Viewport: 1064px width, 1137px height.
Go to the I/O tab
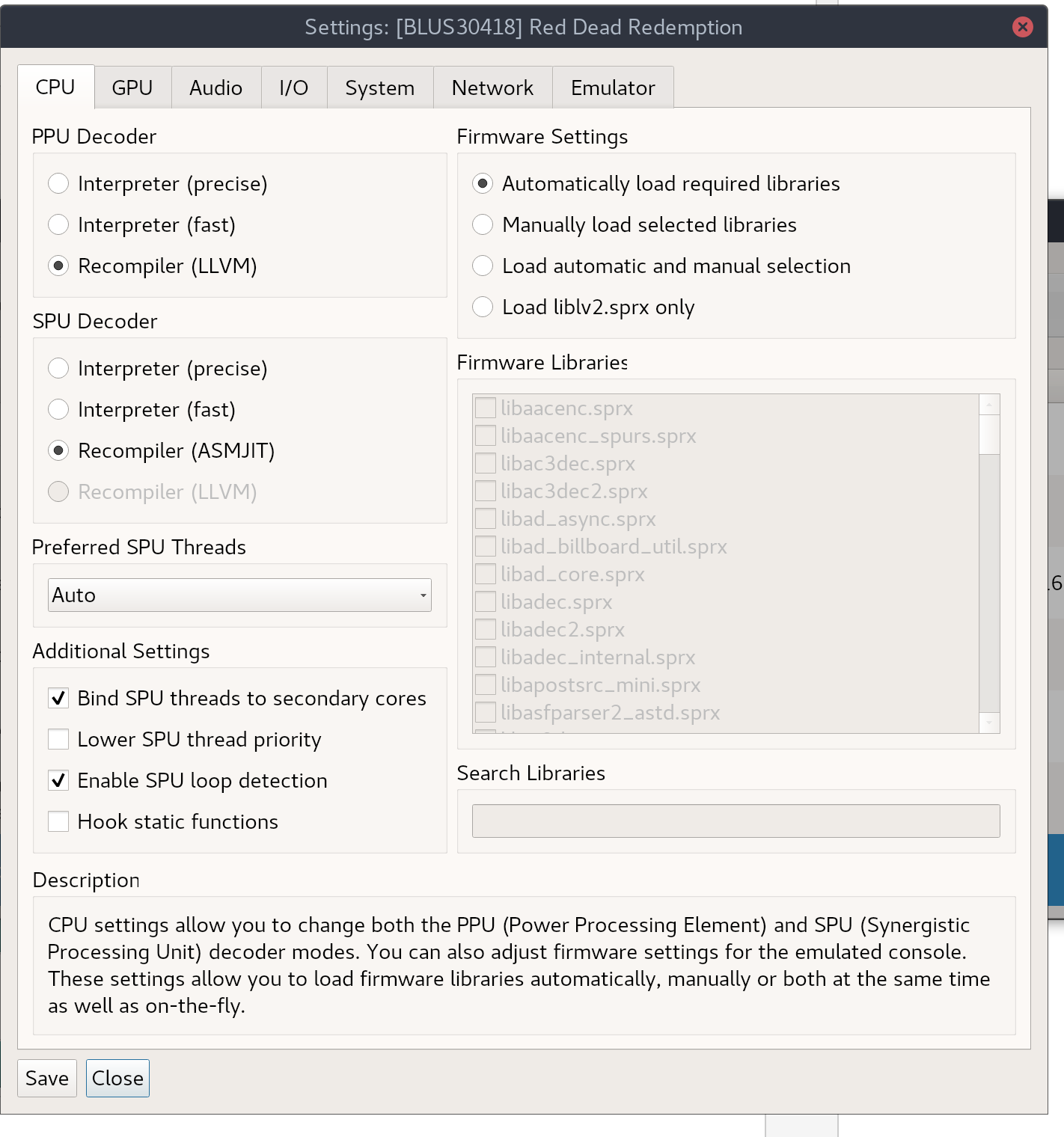pyautogui.click(x=294, y=88)
